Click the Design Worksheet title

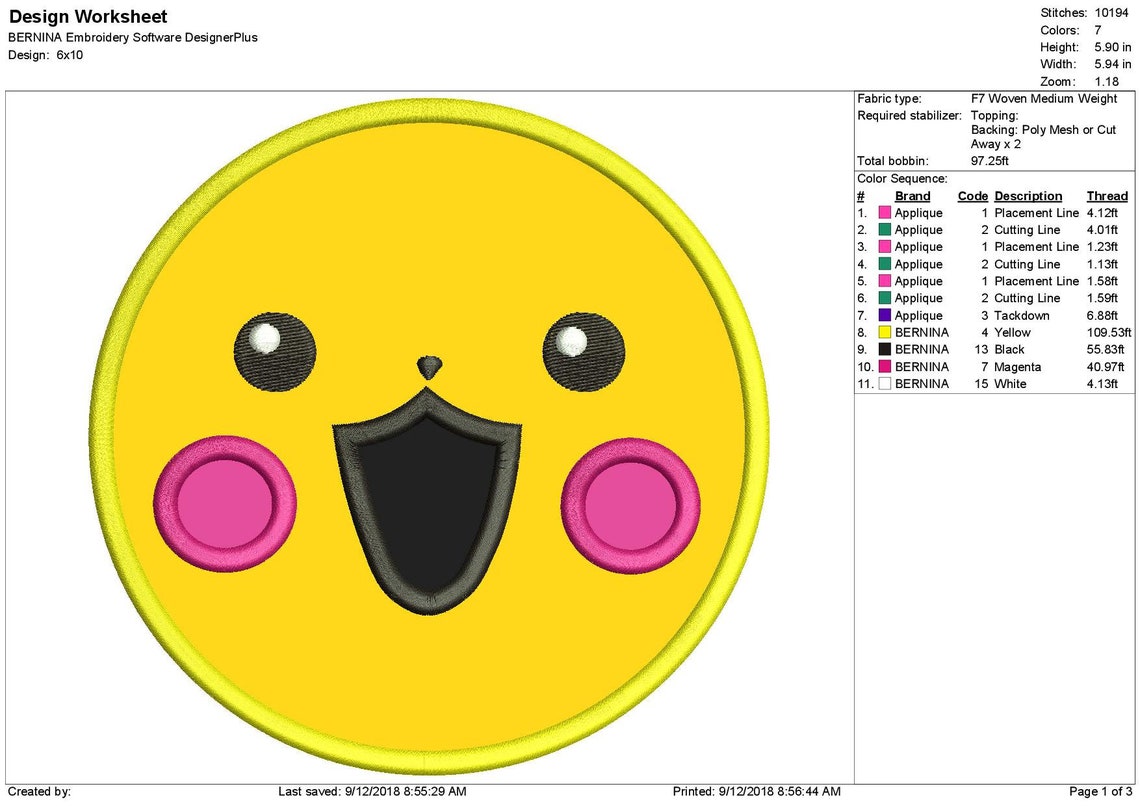point(87,17)
